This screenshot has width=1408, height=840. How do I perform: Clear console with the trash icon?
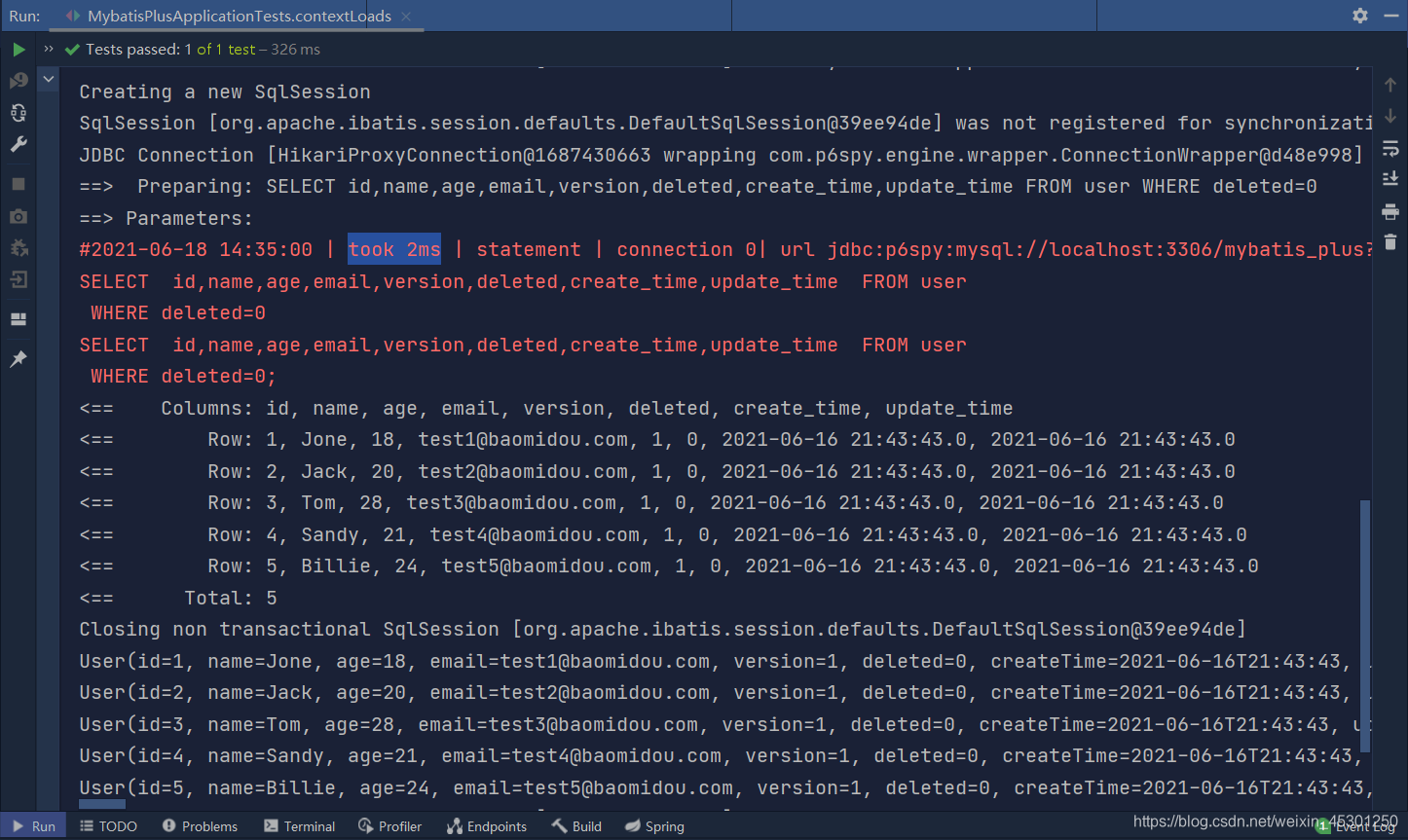tap(1390, 242)
